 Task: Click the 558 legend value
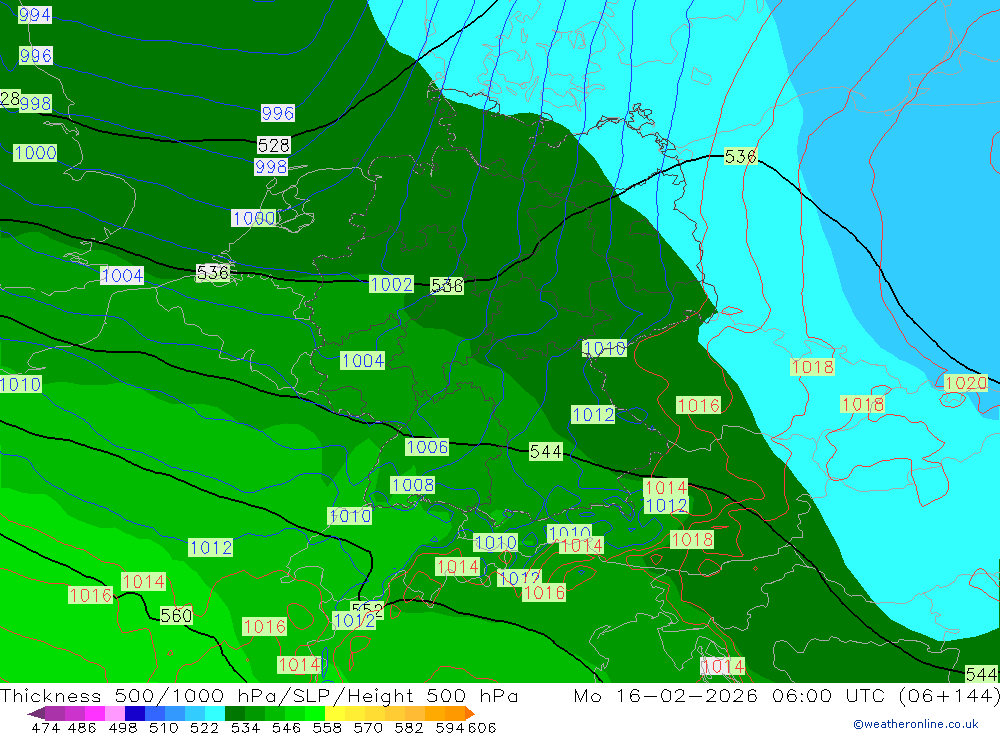pyautogui.click(x=327, y=727)
